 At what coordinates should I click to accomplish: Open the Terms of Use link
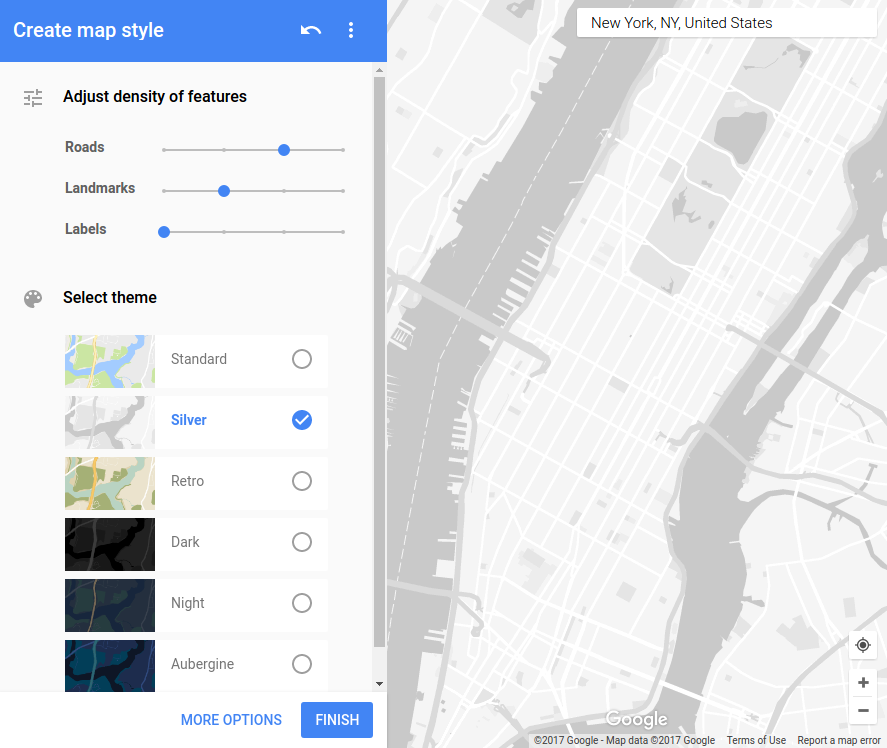coord(756,741)
